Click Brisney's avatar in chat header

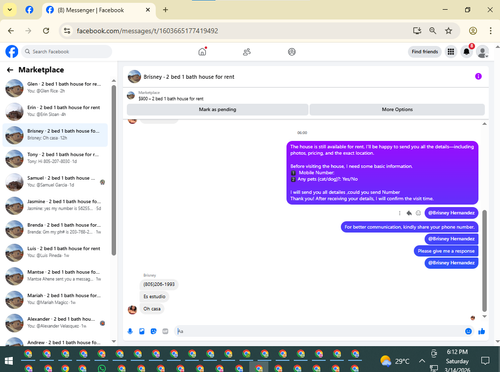[x=134, y=77]
